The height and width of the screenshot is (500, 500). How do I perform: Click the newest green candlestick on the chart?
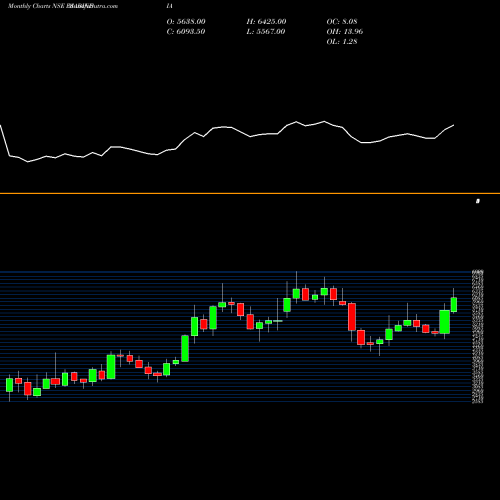(454, 305)
